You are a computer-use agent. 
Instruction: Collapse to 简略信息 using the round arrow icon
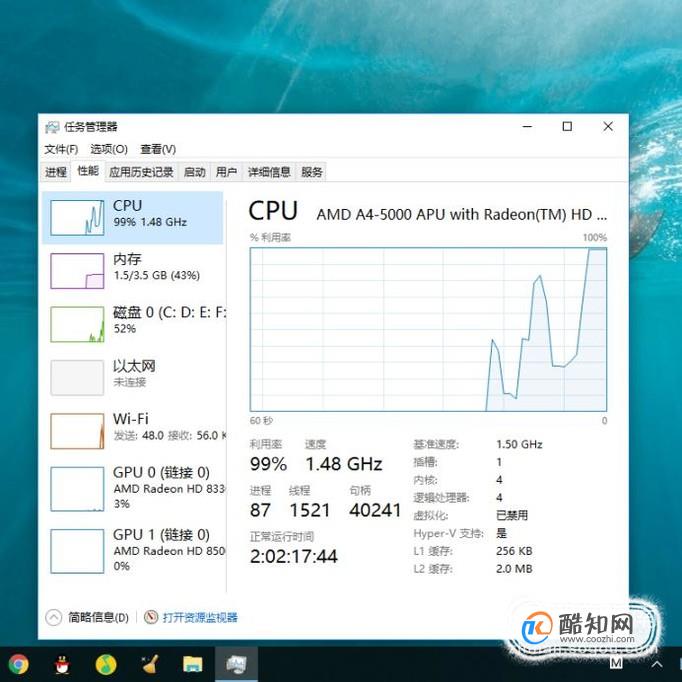click(x=53, y=618)
